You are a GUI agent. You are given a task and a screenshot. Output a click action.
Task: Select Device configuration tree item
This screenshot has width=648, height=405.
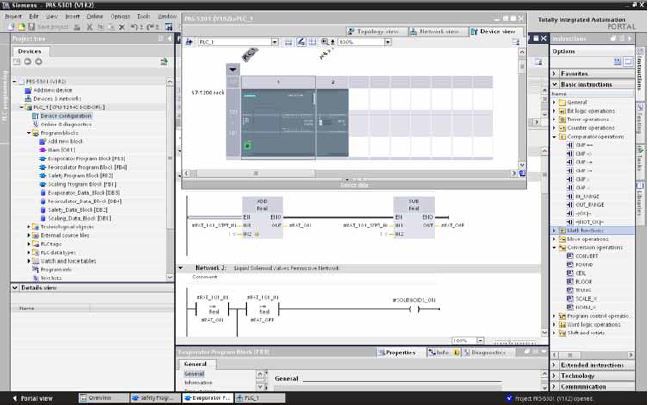point(66,116)
